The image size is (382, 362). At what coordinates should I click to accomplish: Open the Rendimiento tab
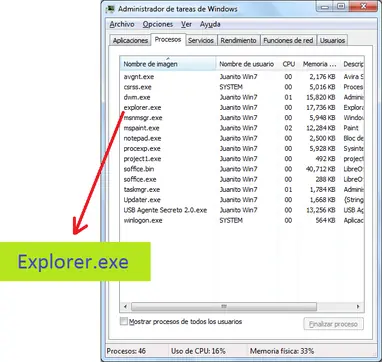(x=238, y=40)
